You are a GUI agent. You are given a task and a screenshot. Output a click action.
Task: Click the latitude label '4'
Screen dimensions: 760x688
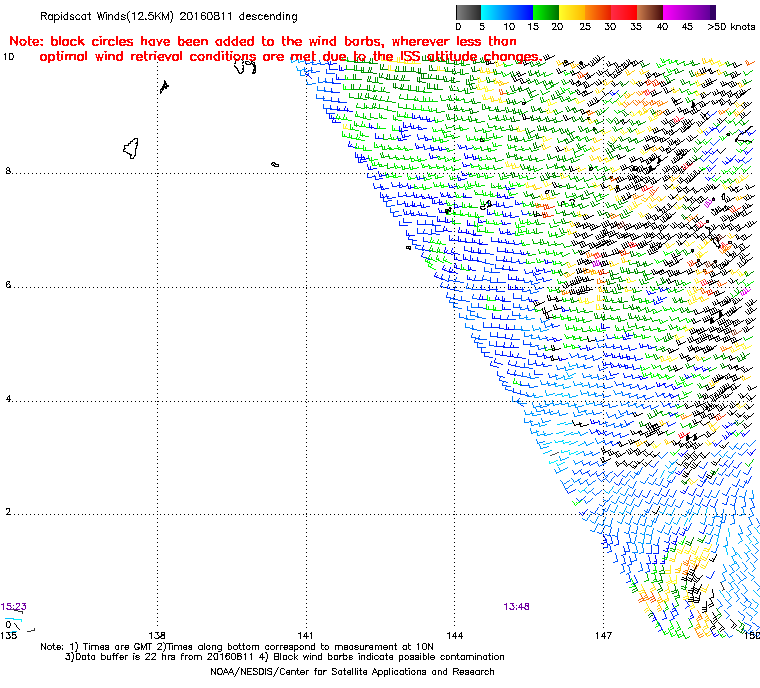point(8,399)
